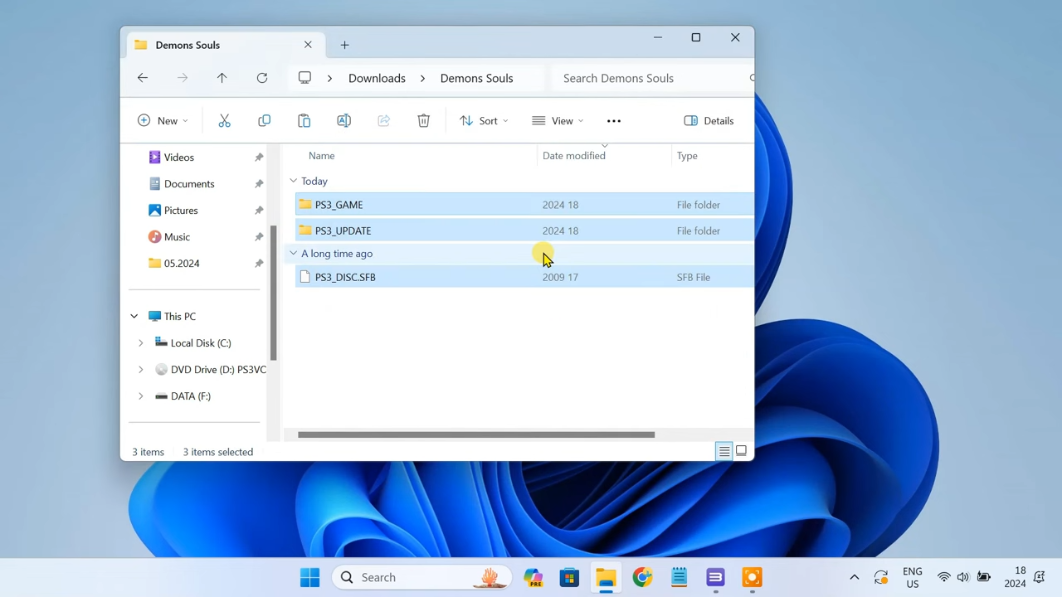Image resolution: width=1062 pixels, height=597 pixels.
Task: Select PS3_DISC.SFB file
Action: (x=524, y=277)
